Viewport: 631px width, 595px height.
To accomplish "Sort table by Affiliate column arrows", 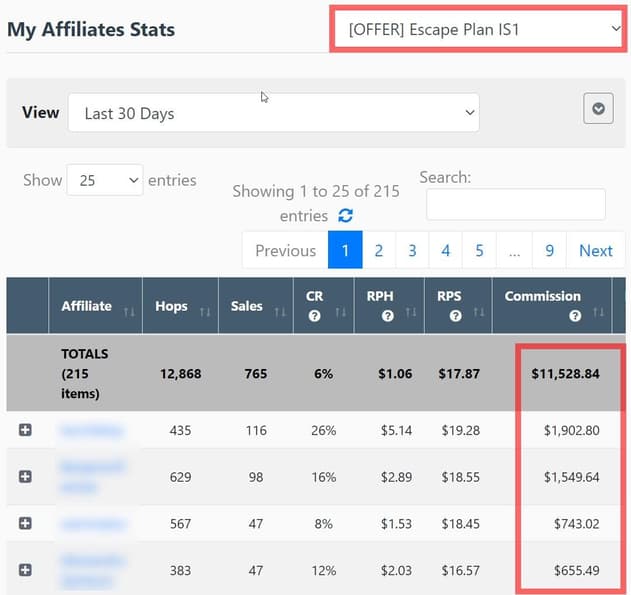I will click(129, 312).
